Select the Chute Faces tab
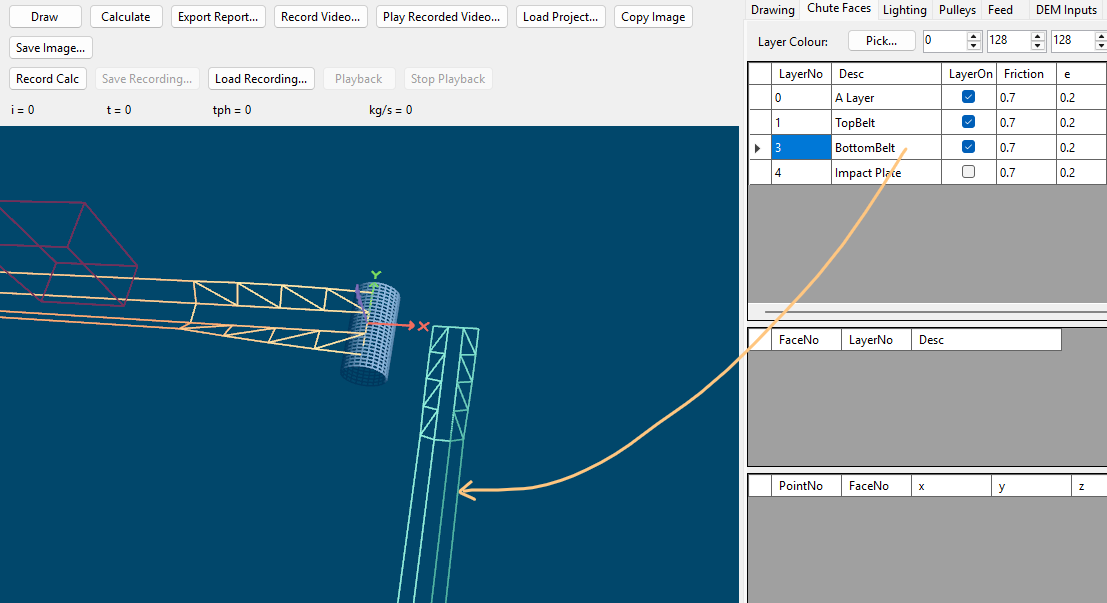Image resolution: width=1107 pixels, height=603 pixels. (839, 8)
